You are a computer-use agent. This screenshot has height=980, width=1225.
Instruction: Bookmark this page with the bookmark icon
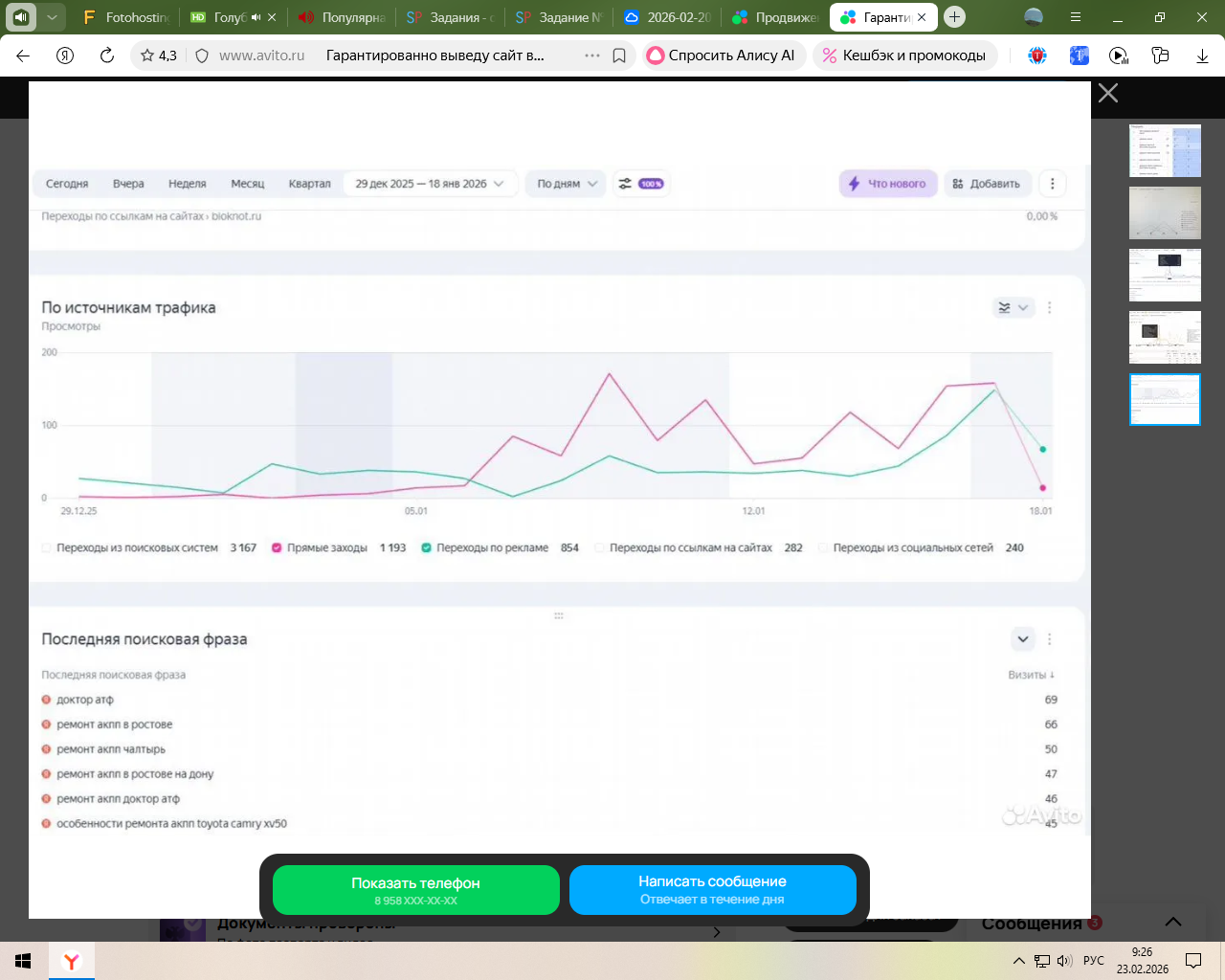pos(619,56)
